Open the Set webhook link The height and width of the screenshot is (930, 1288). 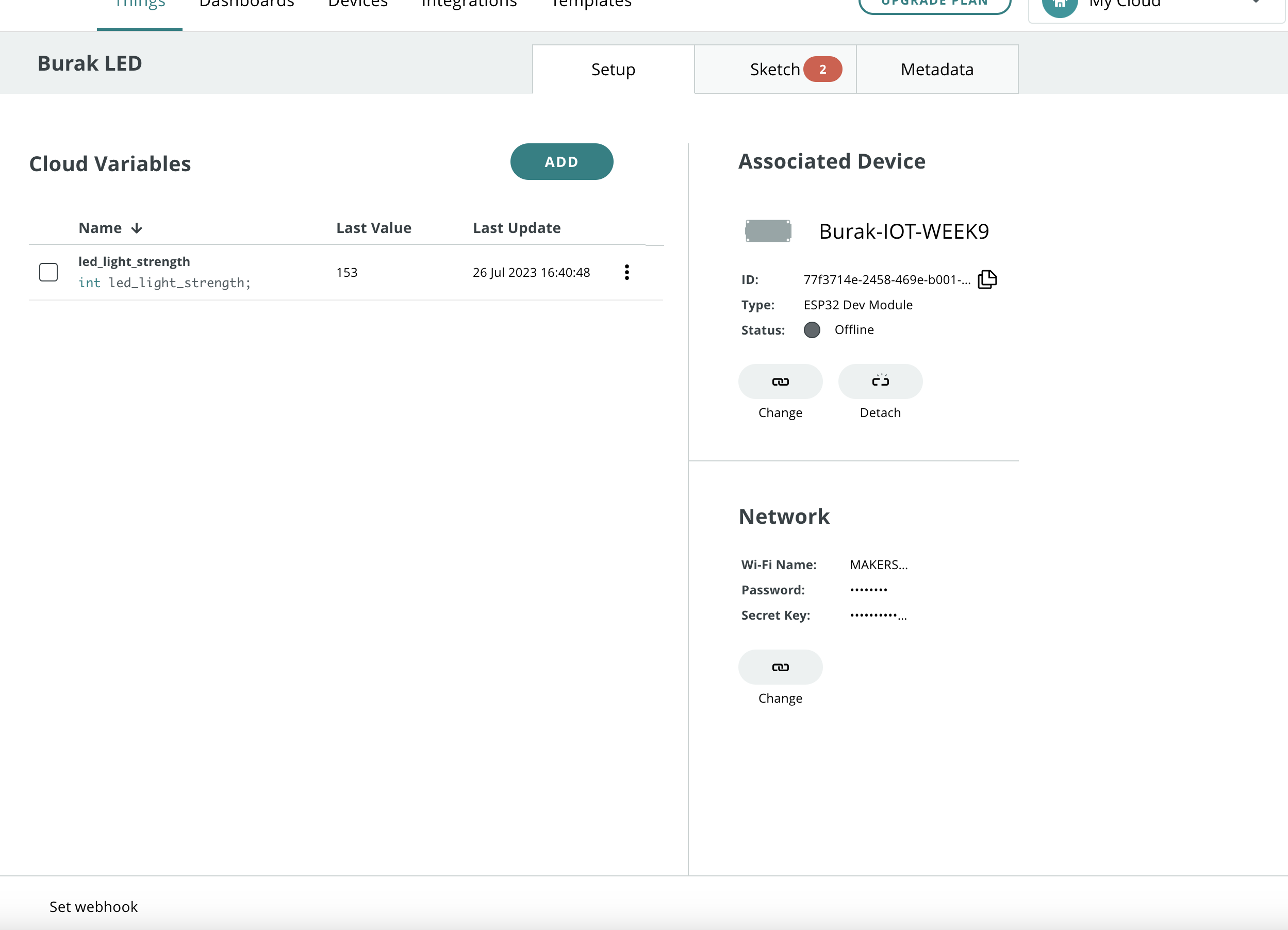pos(94,907)
